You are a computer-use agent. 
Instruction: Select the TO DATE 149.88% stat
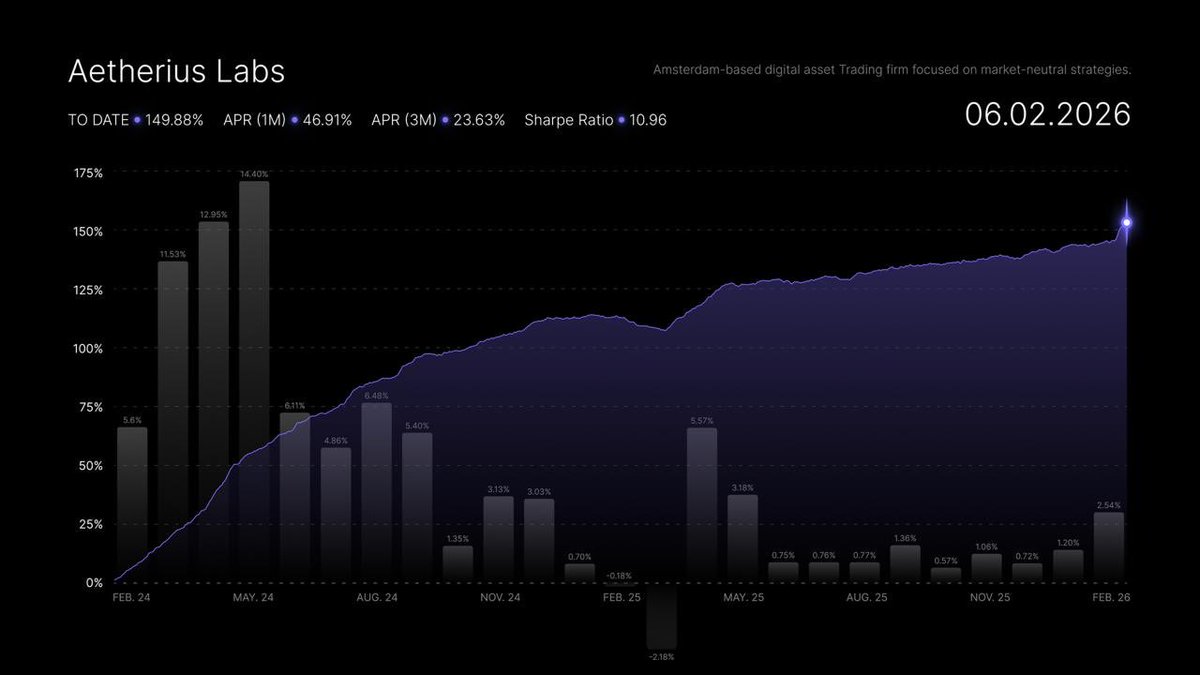point(136,120)
